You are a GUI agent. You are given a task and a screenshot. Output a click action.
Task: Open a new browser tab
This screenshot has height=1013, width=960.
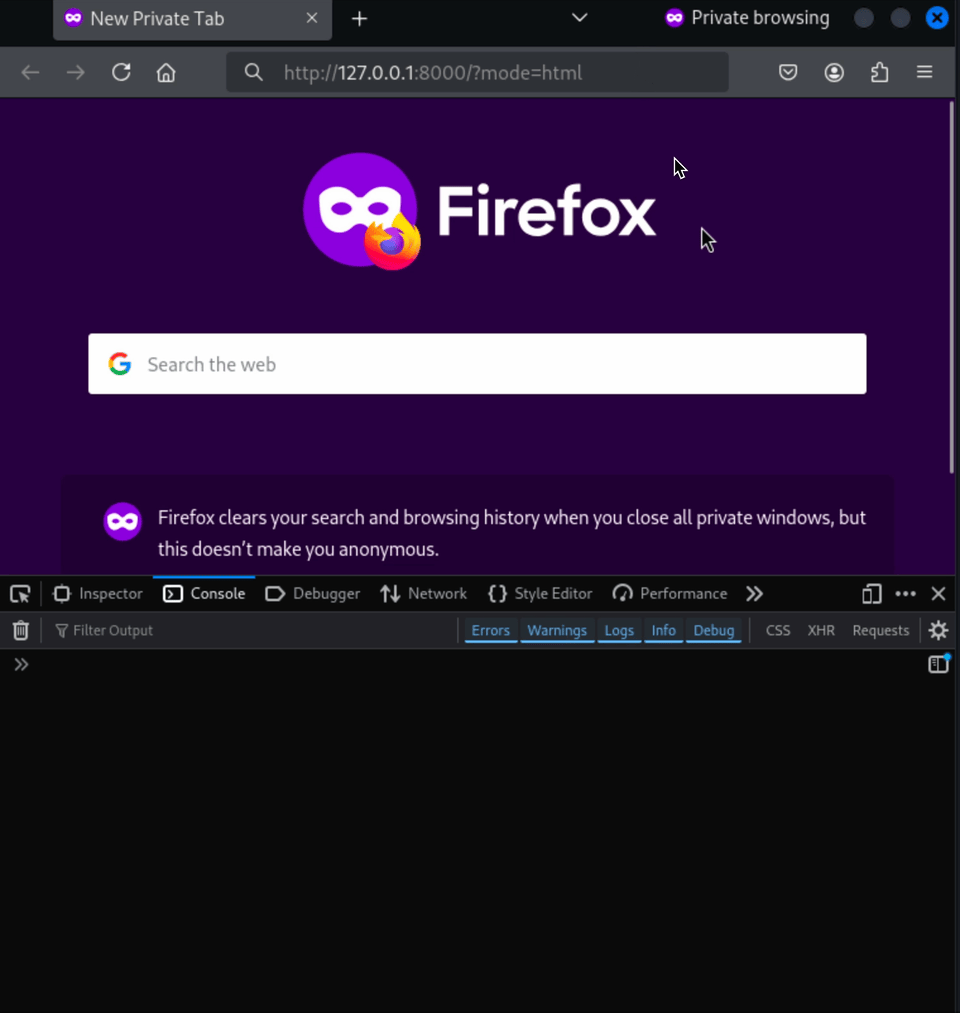(359, 18)
